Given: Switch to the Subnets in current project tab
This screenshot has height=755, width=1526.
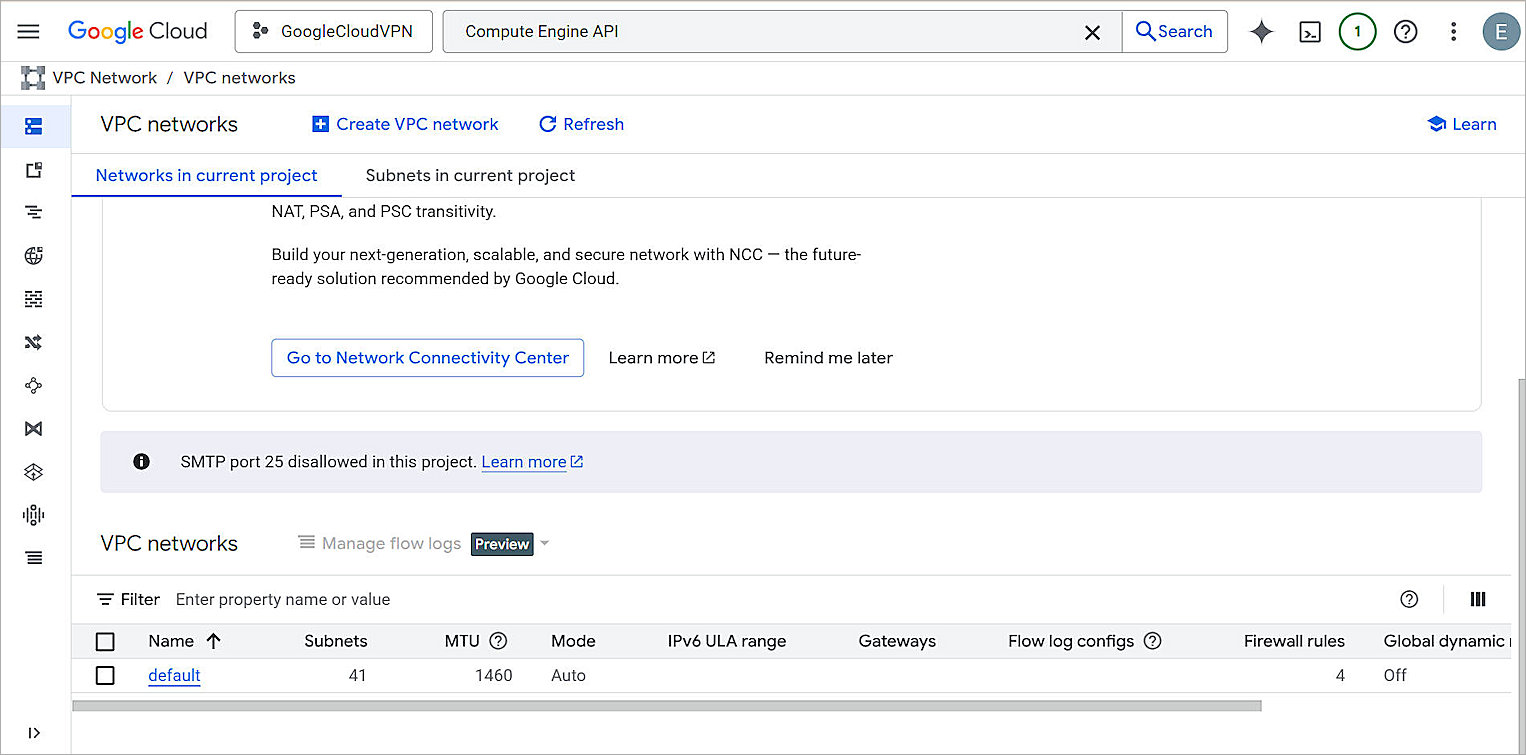Looking at the screenshot, I should coord(470,175).
